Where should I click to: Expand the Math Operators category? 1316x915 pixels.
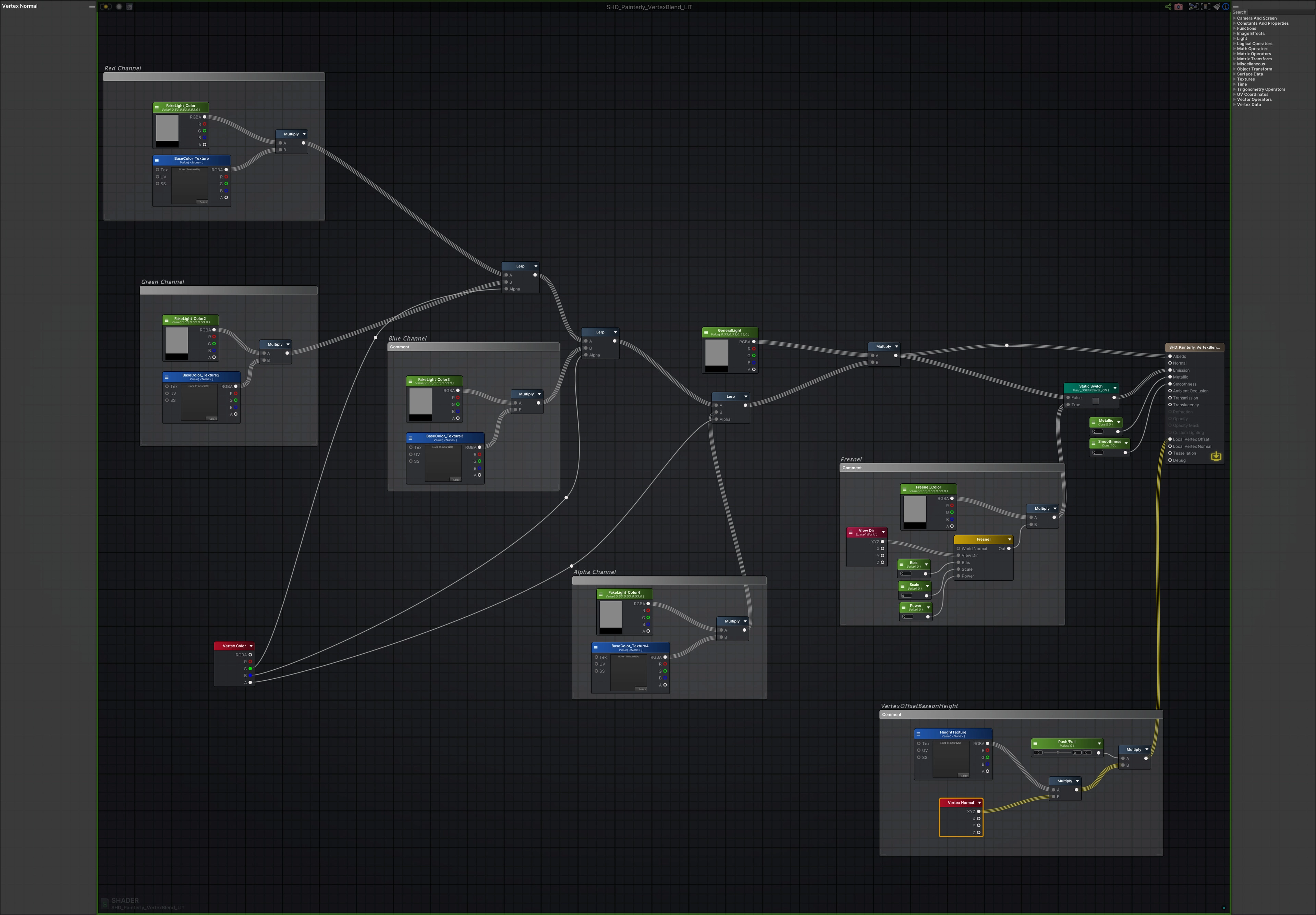1252,49
